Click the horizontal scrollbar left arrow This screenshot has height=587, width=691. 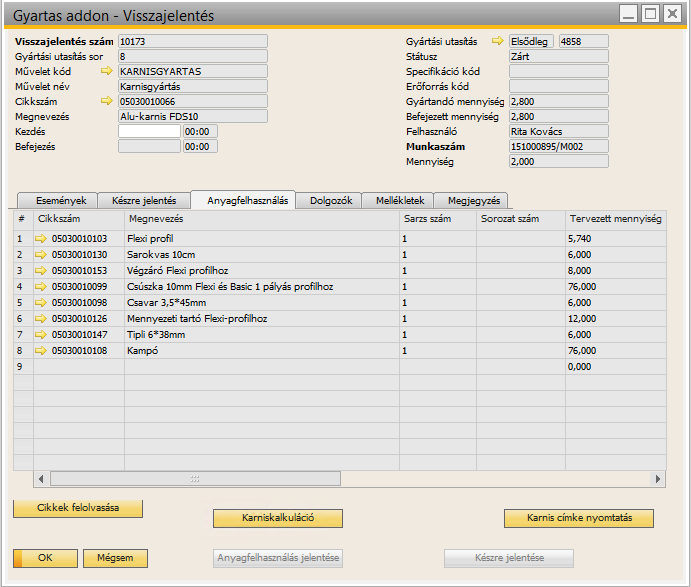(x=41, y=479)
